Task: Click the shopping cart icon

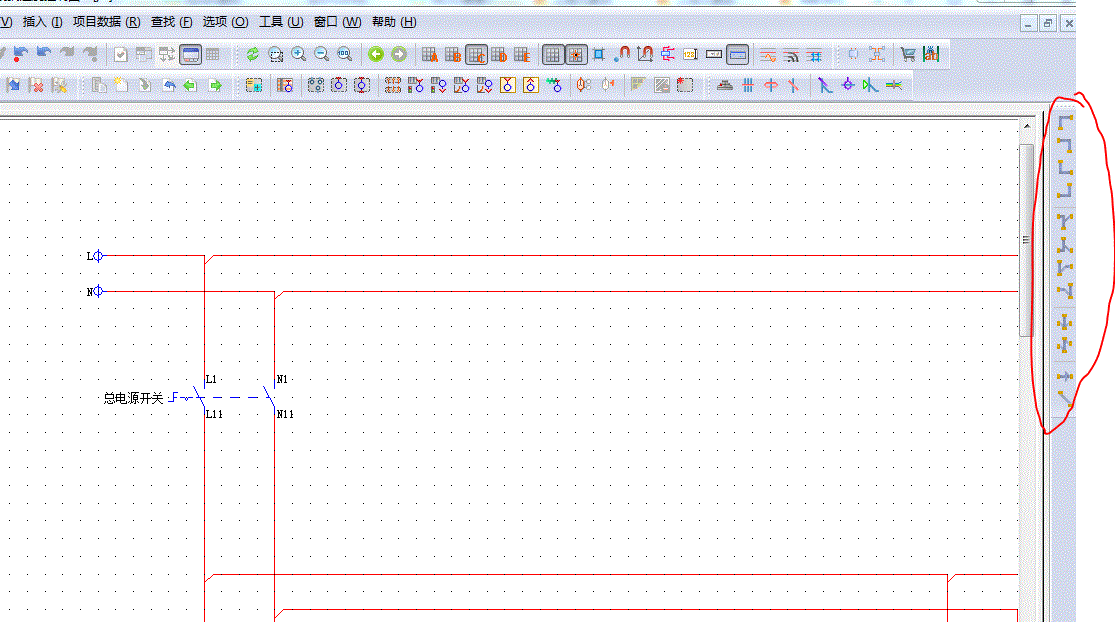Action: click(x=908, y=55)
